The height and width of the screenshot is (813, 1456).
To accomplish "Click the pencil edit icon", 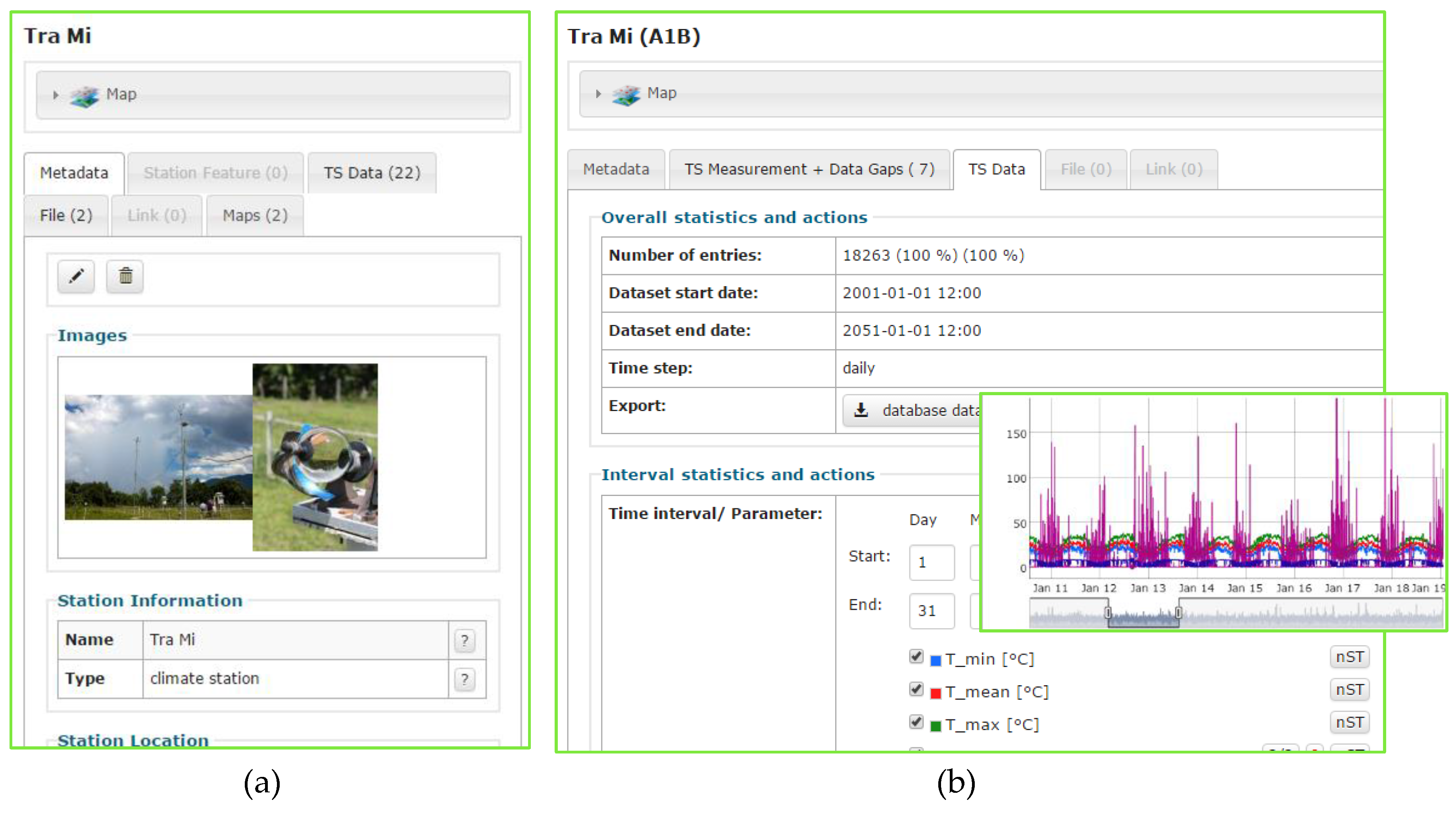I will coord(76,276).
